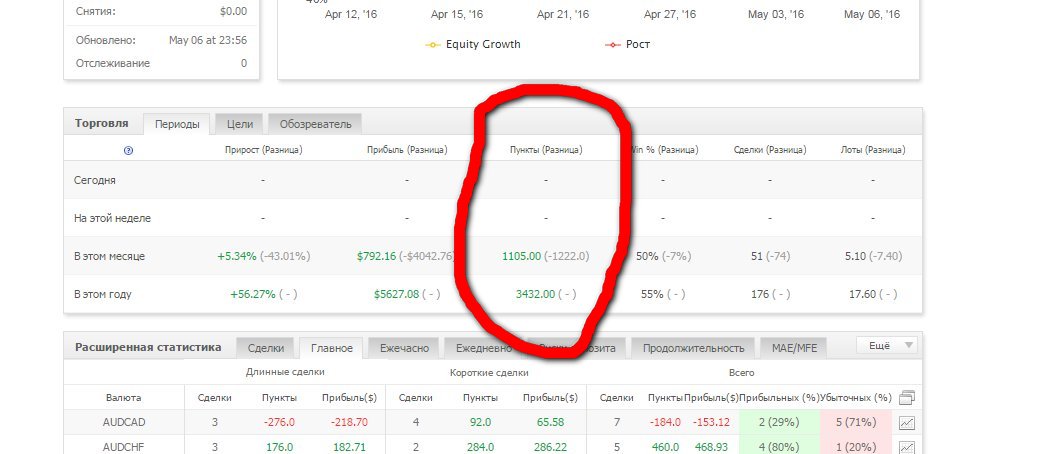This screenshot has width=1052, height=454.
Task: Click the +5.34% growth value
Action: (237, 256)
